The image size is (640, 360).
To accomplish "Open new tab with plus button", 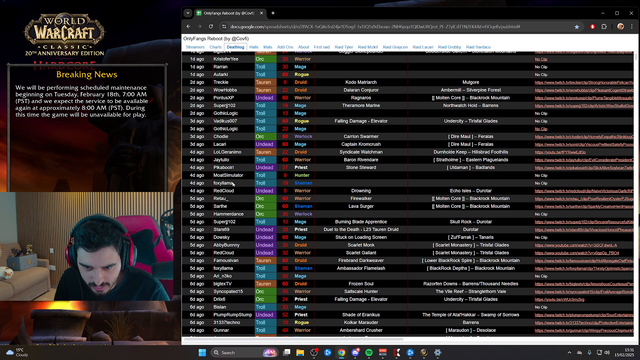I will coord(273,13).
